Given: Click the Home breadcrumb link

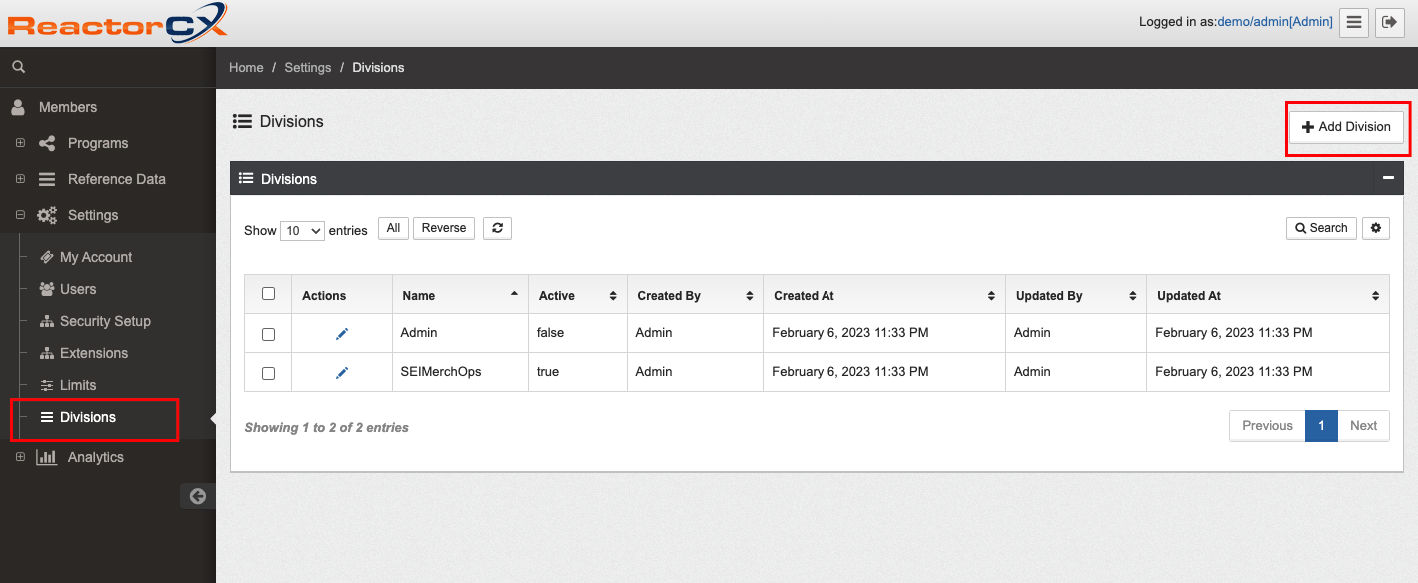Looking at the screenshot, I should 246,68.
